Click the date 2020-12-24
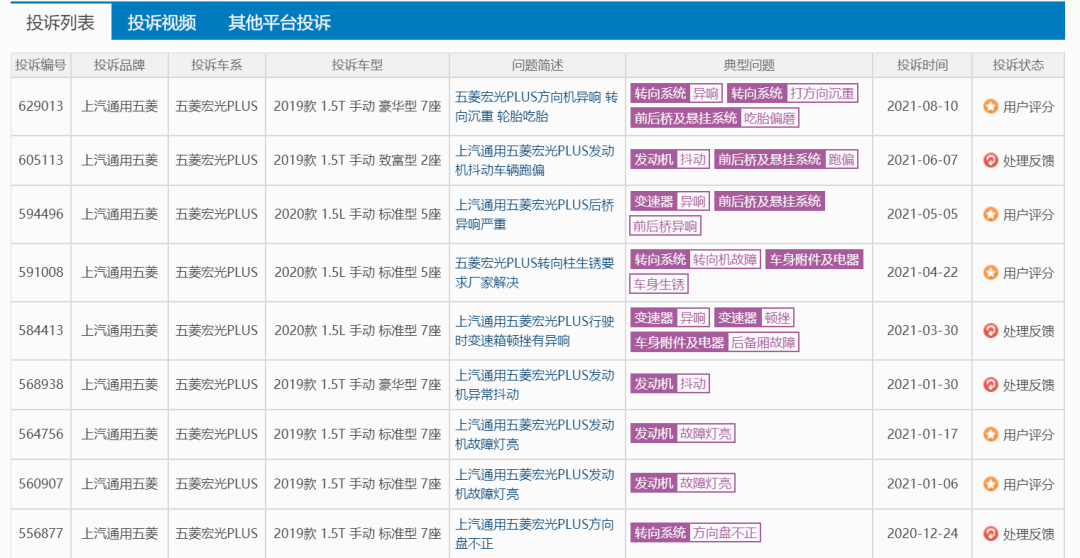The image size is (1080, 558). tap(922, 533)
